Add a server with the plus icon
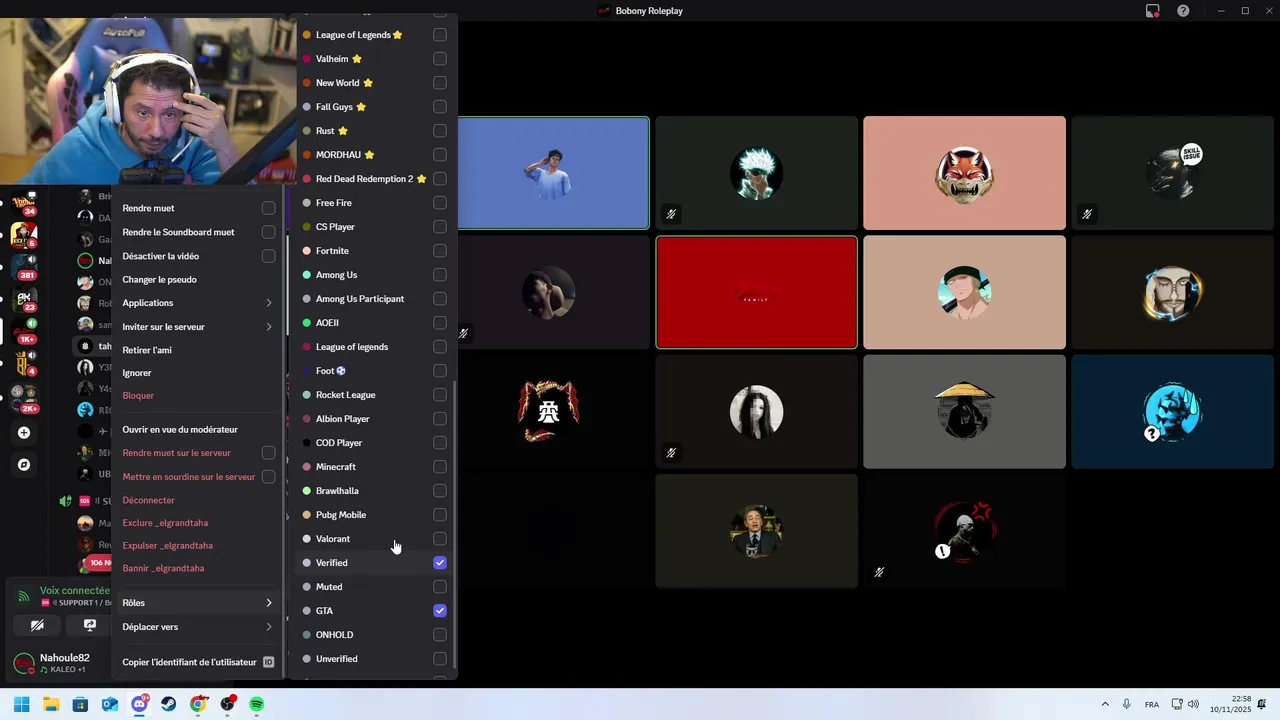Screen dimensions: 1280x720 click(x=24, y=433)
